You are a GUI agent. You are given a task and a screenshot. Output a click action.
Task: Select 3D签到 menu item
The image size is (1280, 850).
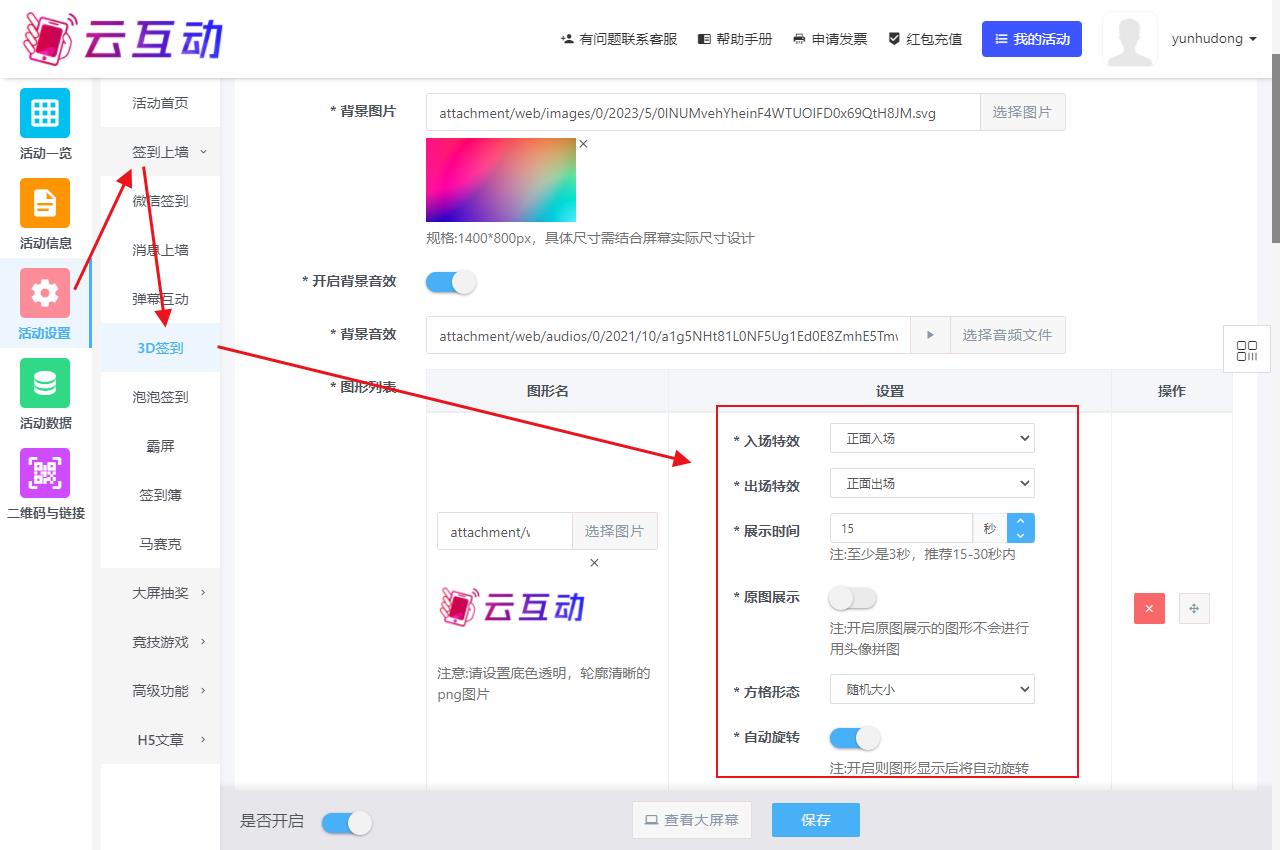pos(160,348)
